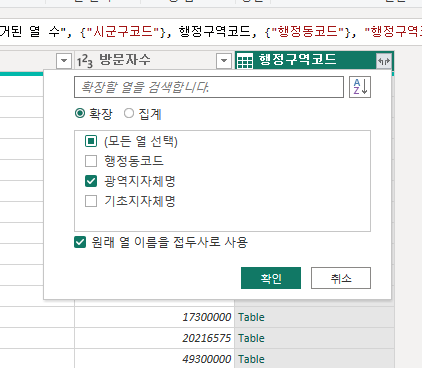Click the 취소 button

click(x=341, y=278)
